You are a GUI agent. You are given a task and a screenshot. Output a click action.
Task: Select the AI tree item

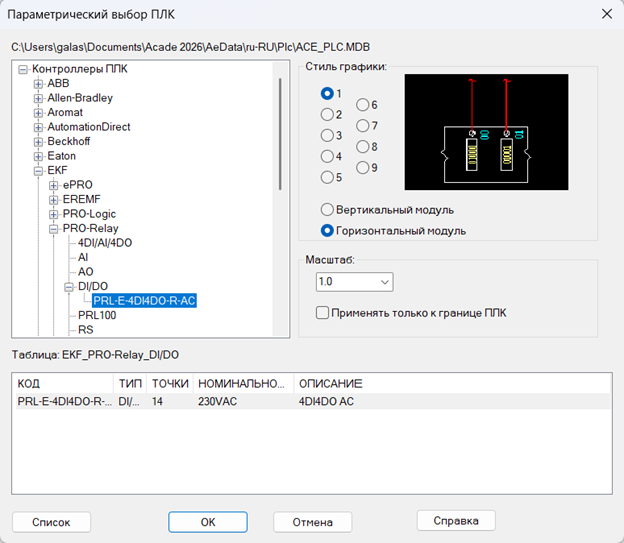pyautogui.click(x=83, y=257)
